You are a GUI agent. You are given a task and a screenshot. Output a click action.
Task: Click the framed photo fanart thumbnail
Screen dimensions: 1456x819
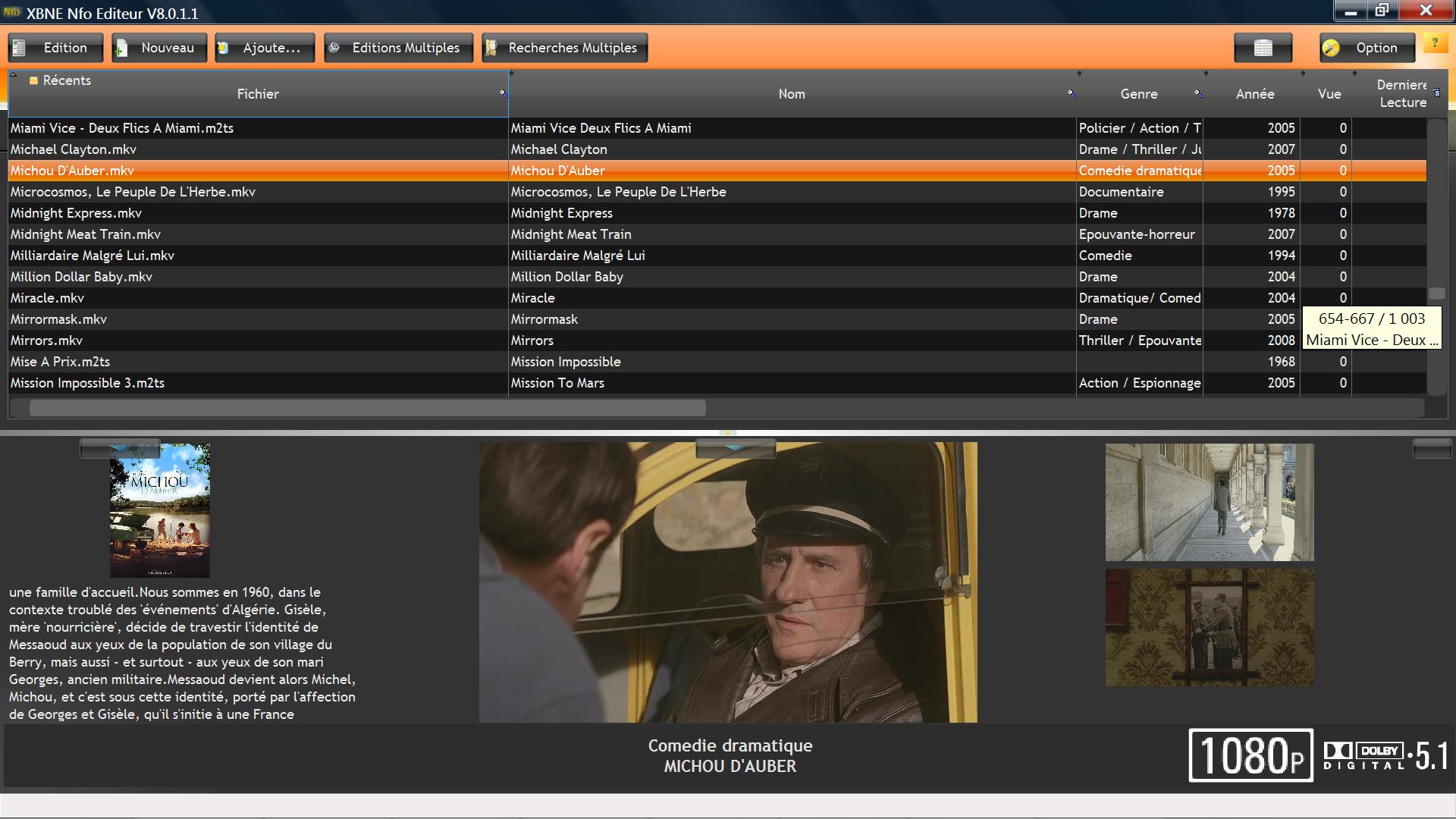pyautogui.click(x=1210, y=628)
